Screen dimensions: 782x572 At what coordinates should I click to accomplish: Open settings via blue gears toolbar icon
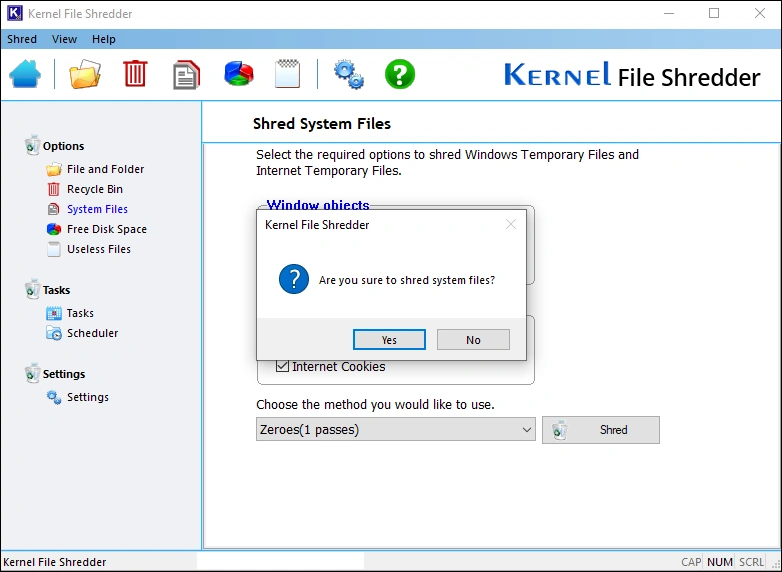(x=348, y=75)
